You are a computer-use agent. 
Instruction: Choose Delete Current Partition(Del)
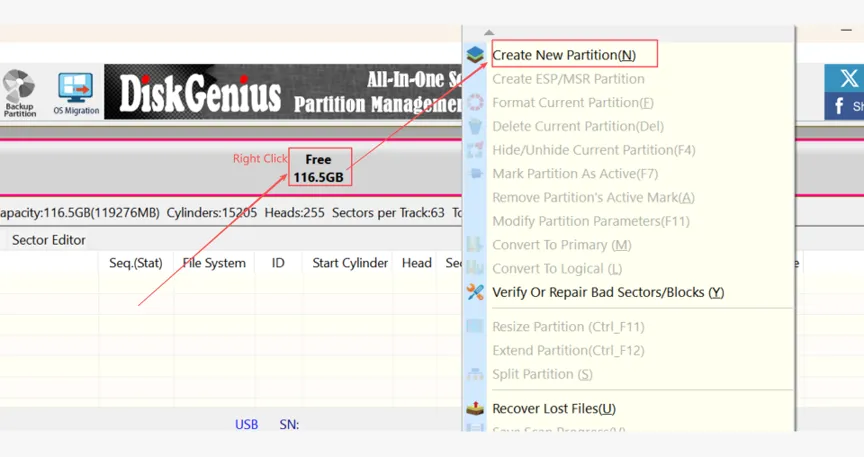[x=577, y=126]
